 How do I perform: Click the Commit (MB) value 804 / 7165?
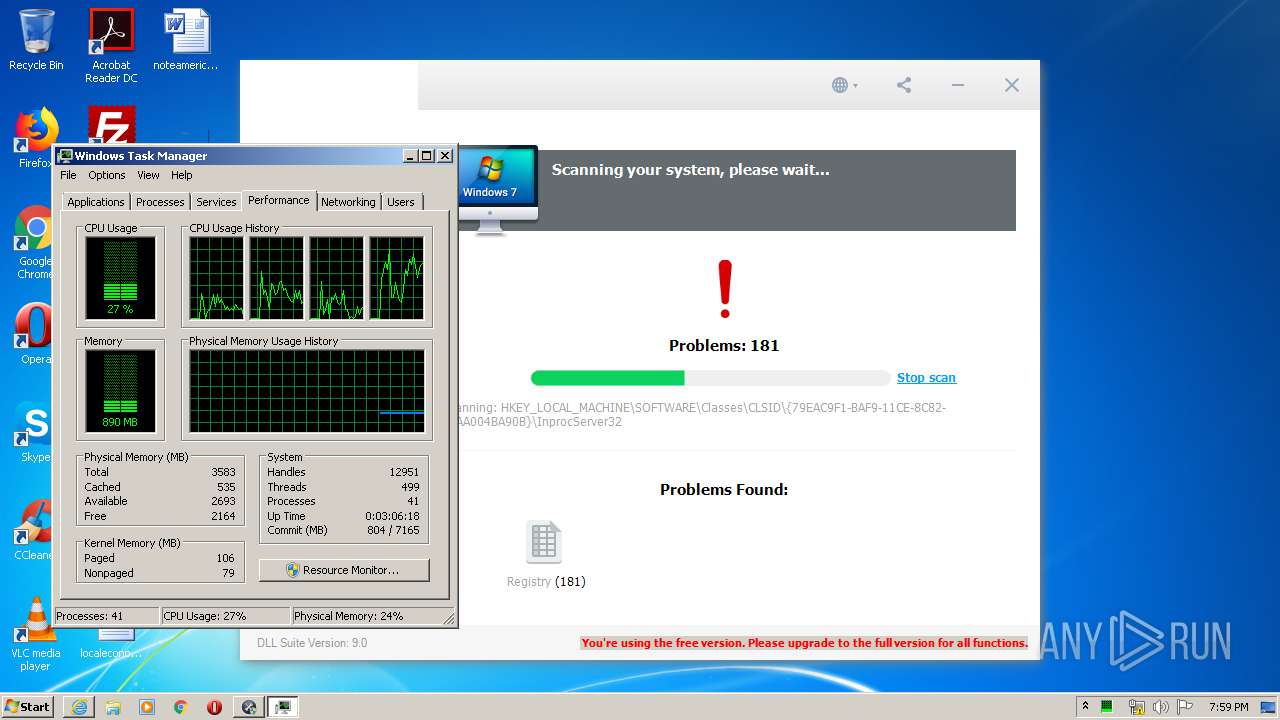[x=393, y=531]
